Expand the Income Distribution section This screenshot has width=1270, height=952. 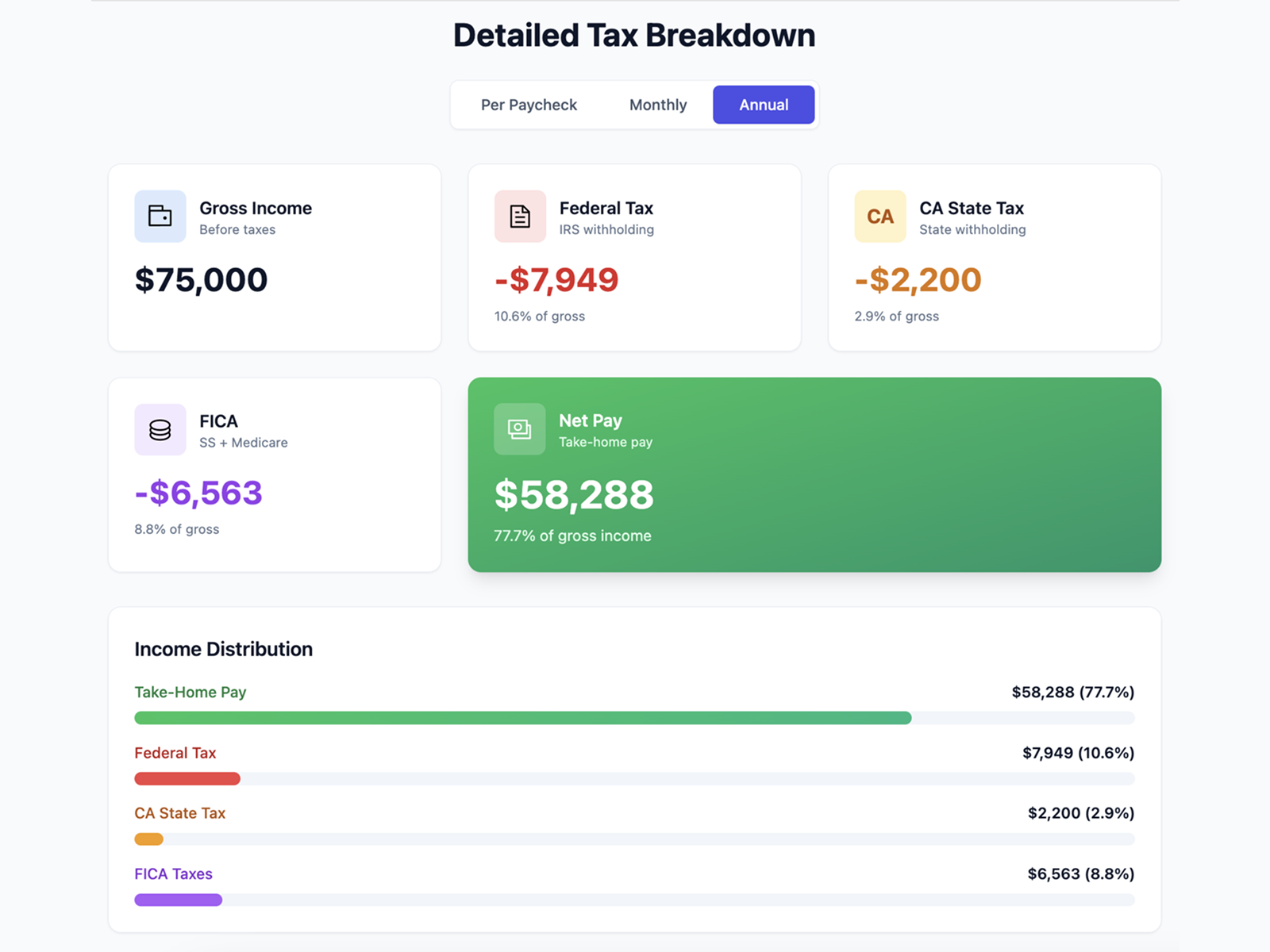coord(223,648)
